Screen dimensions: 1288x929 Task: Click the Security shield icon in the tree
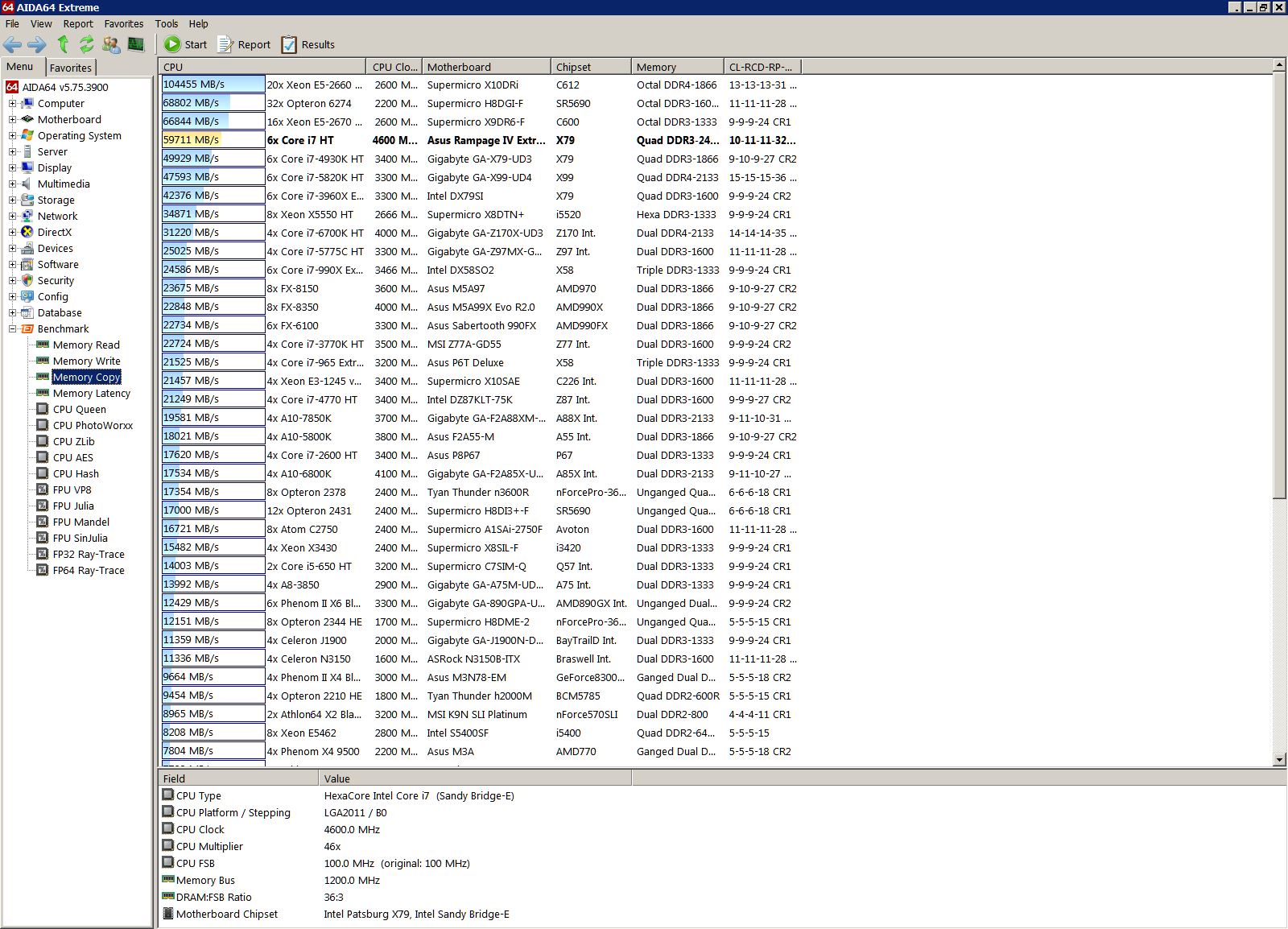pos(27,280)
